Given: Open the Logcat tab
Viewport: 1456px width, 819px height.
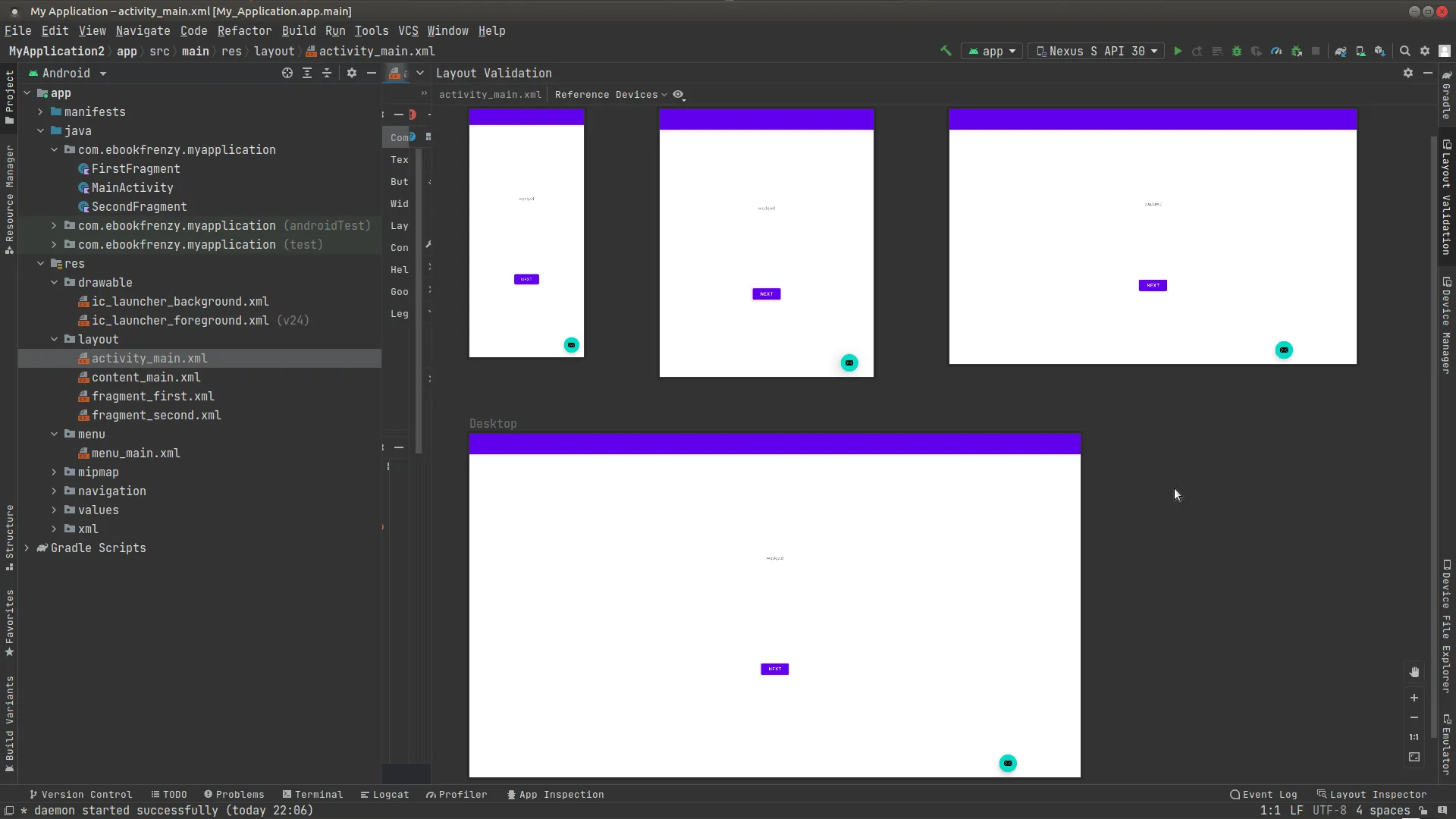Looking at the screenshot, I should tap(384, 794).
